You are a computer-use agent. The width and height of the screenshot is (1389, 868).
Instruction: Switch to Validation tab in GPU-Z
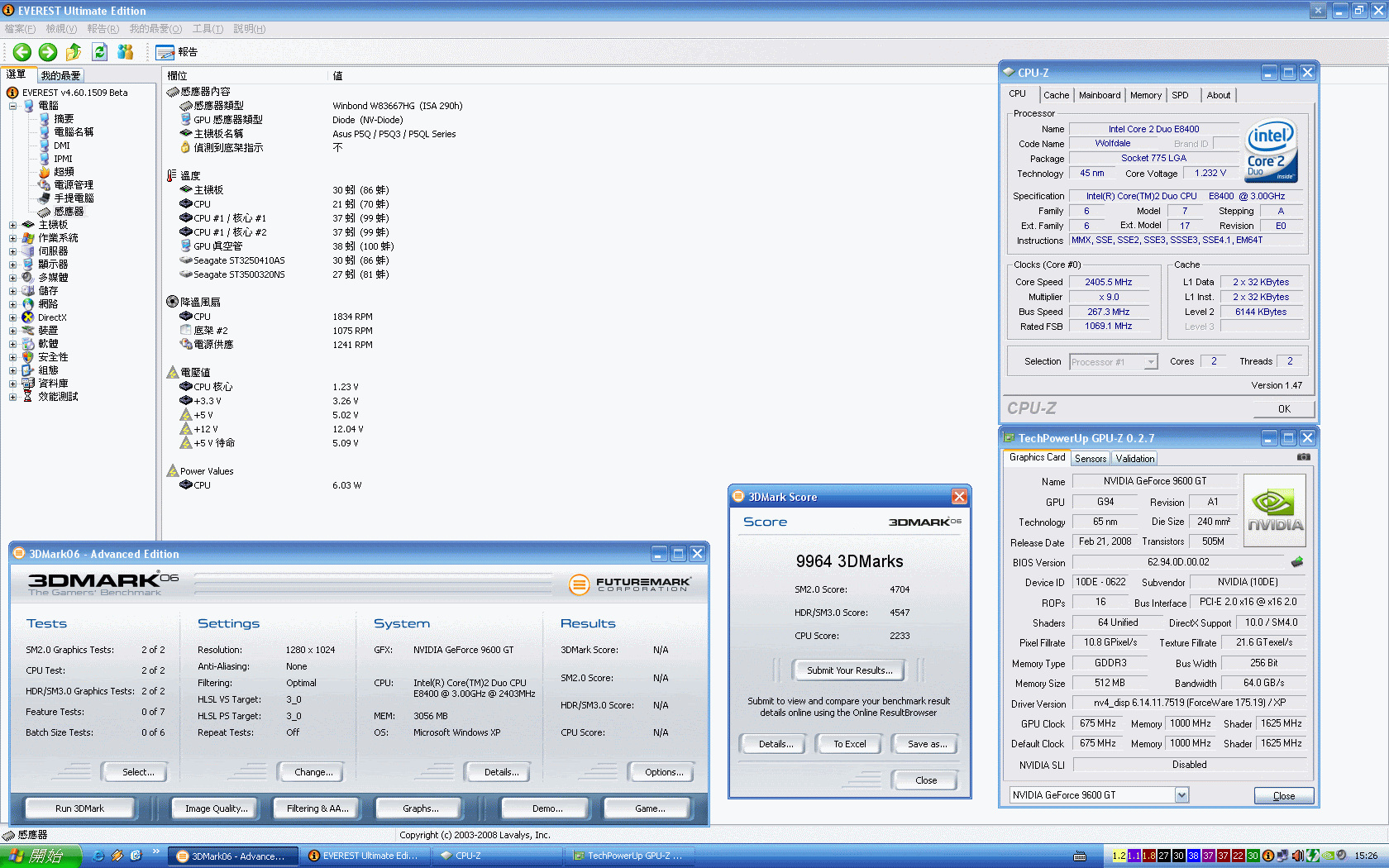pyautogui.click(x=1135, y=459)
